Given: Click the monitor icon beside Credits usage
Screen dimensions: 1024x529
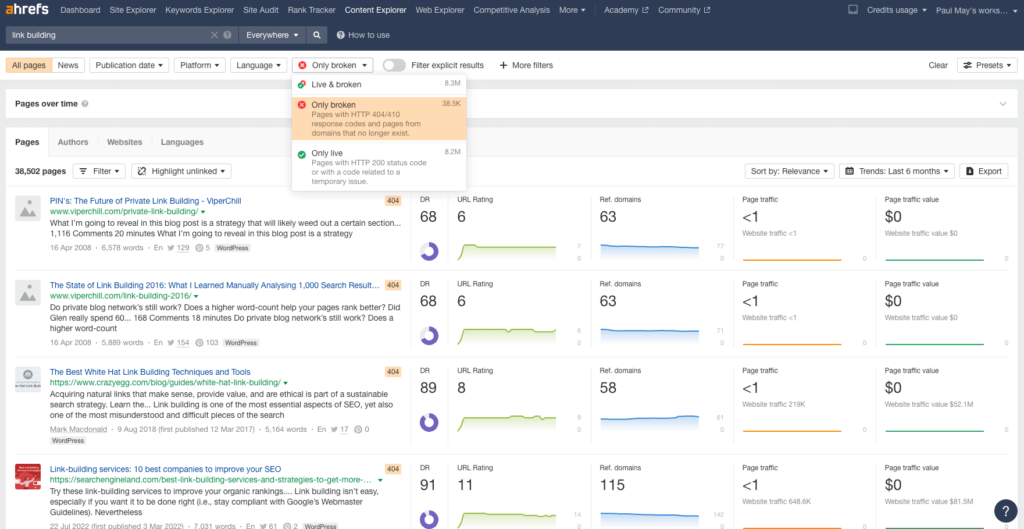Looking at the screenshot, I should 852,10.
